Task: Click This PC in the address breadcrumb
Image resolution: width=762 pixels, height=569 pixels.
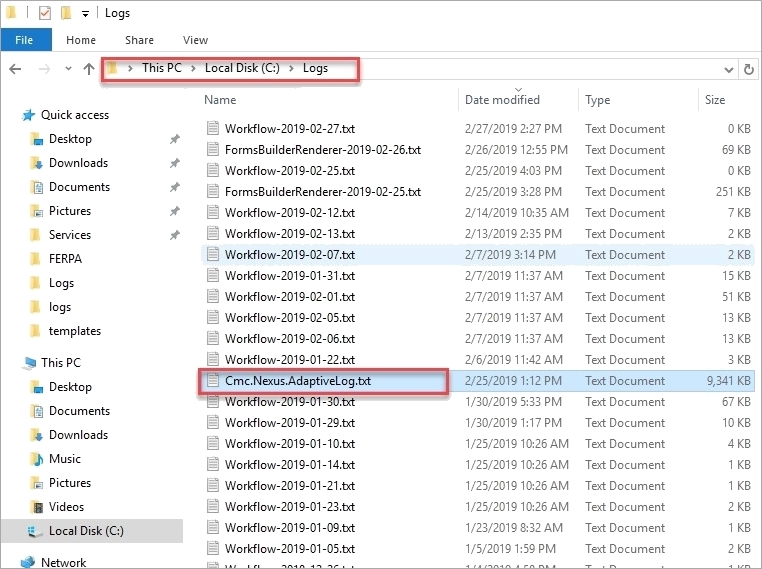Action: [x=161, y=68]
